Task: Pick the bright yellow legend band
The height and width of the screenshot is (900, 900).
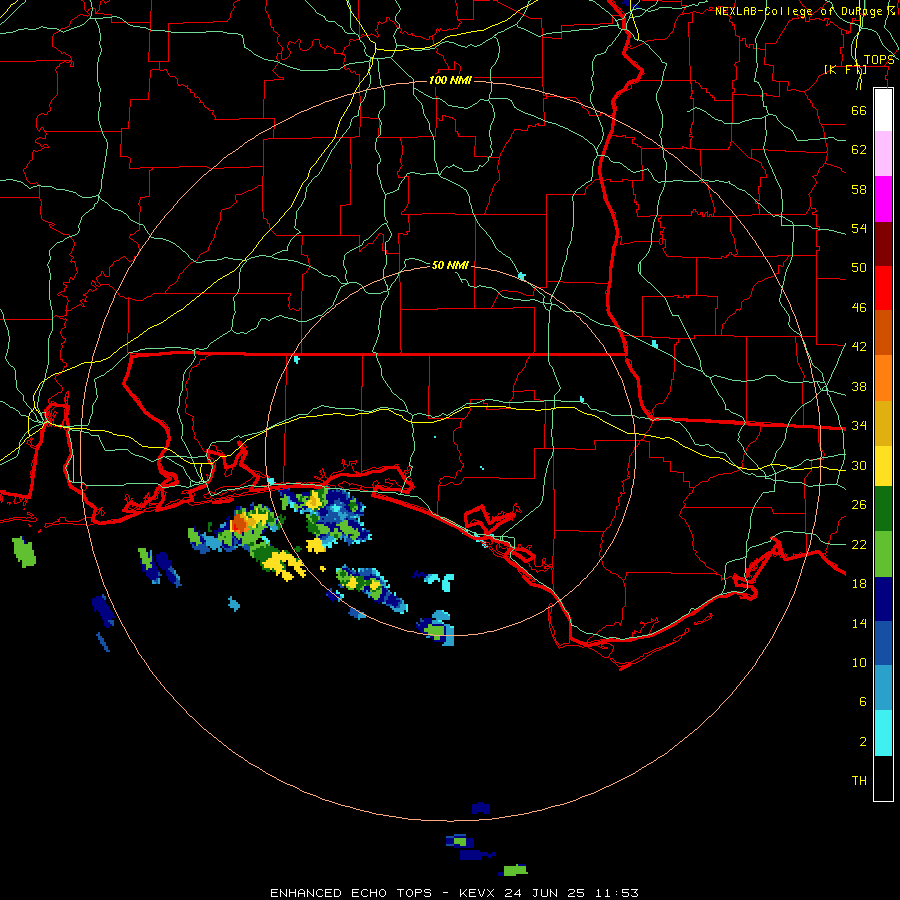Action: point(883,466)
